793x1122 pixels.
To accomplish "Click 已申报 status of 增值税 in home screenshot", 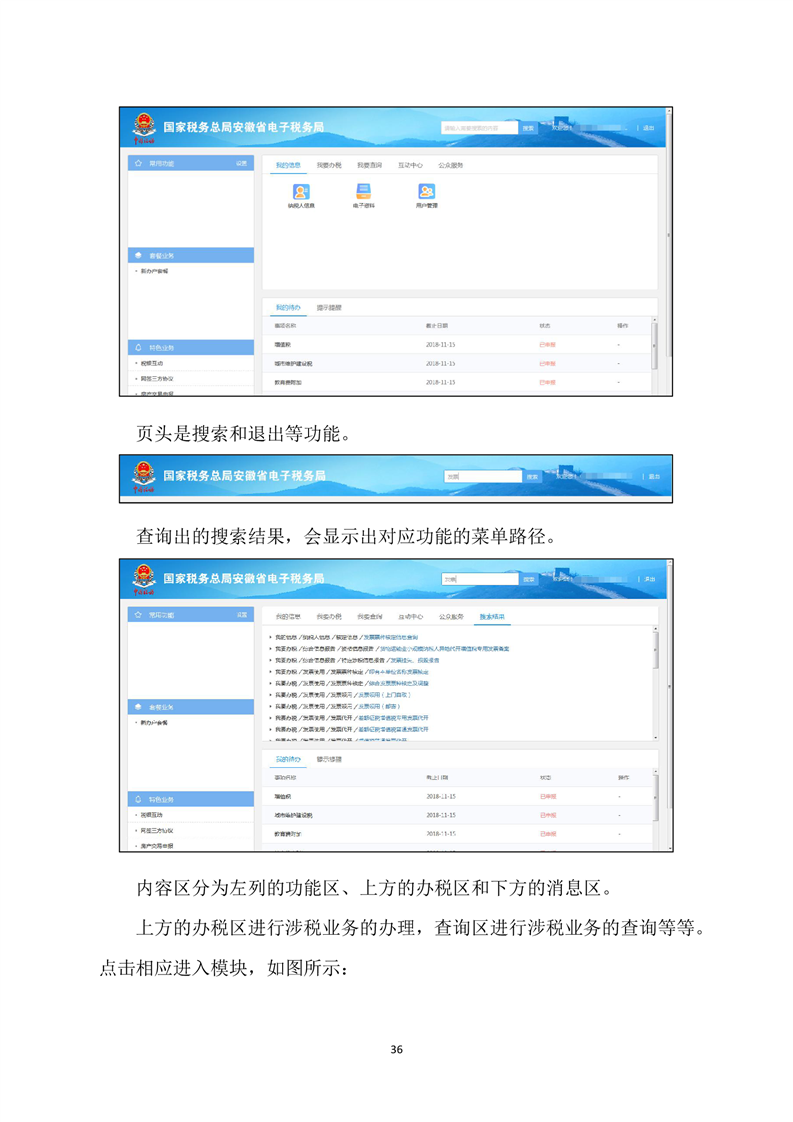I will [x=548, y=345].
